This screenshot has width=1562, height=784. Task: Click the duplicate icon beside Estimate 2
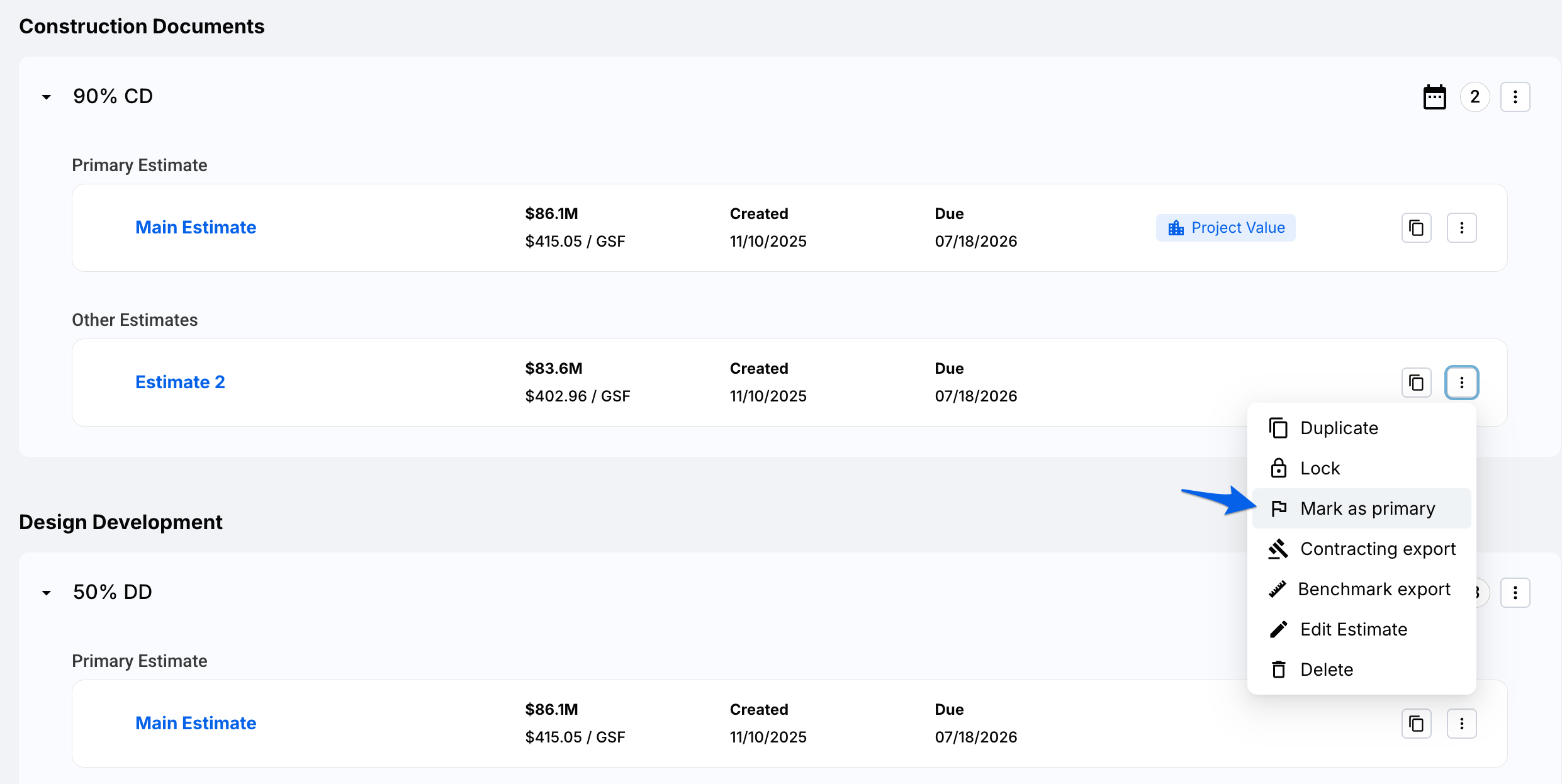(1416, 383)
